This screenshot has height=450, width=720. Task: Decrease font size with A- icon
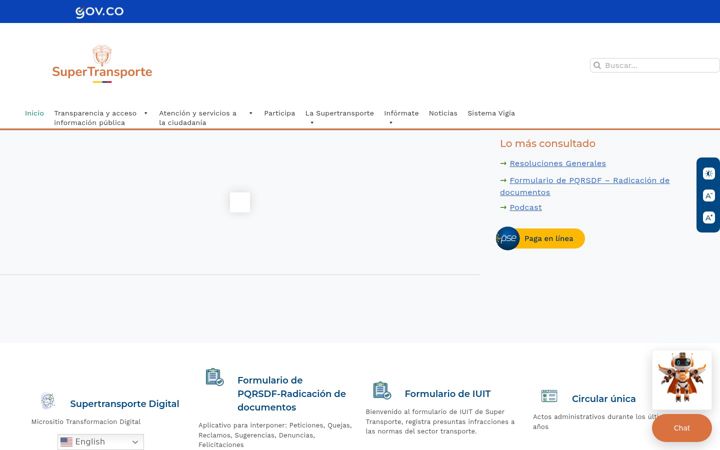pos(709,196)
